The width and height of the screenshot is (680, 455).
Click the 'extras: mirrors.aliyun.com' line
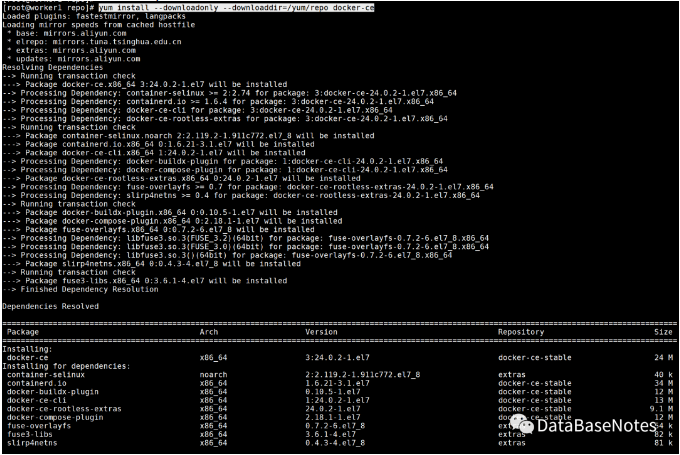pyautogui.click(x=71, y=50)
